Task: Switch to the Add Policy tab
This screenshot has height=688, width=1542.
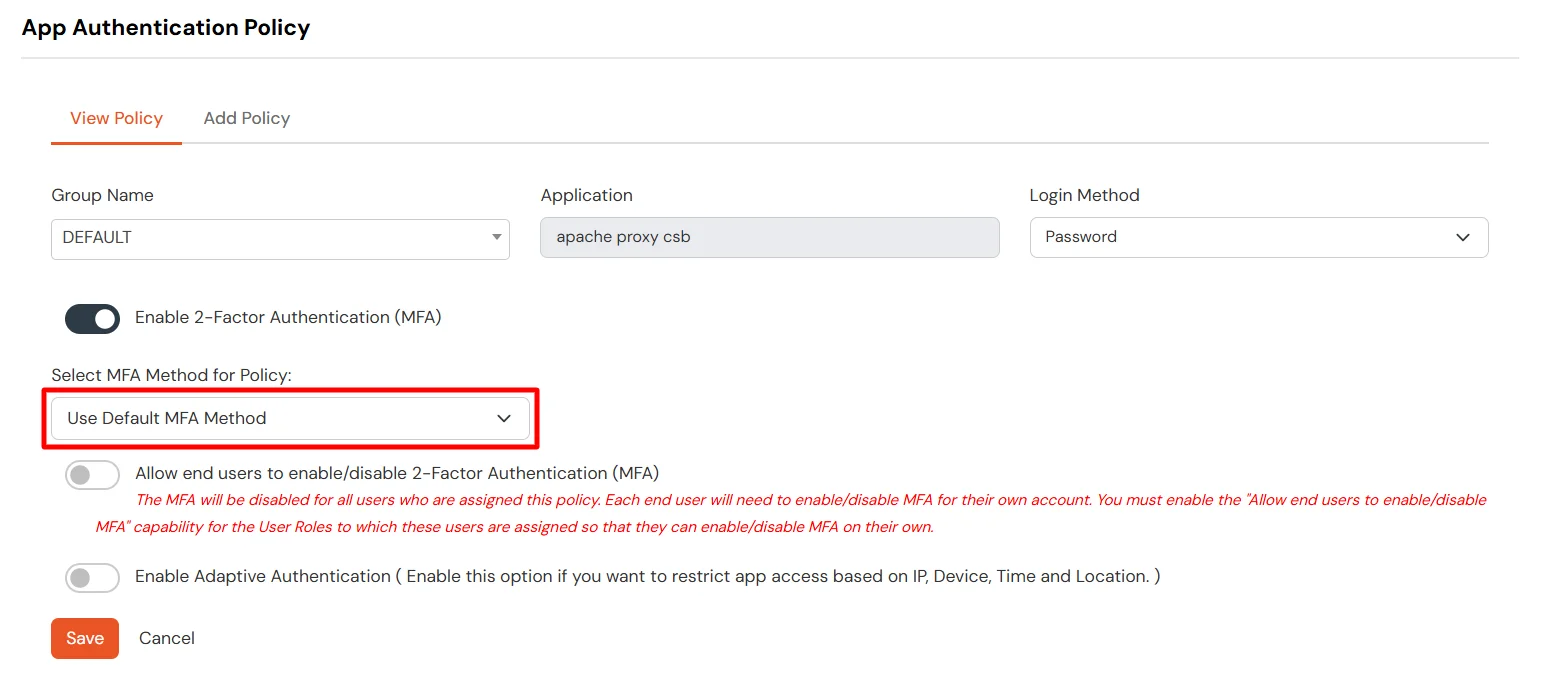Action: 246,118
